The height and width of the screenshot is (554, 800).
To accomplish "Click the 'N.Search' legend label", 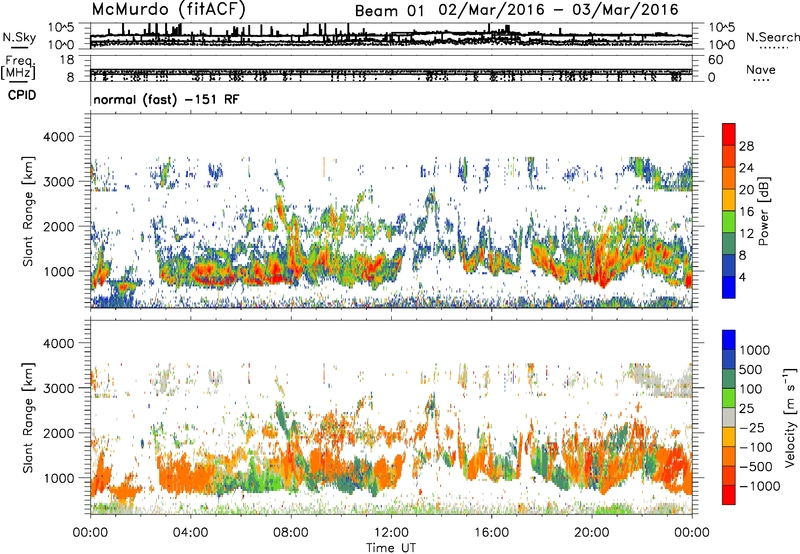I will (x=773, y=37).
